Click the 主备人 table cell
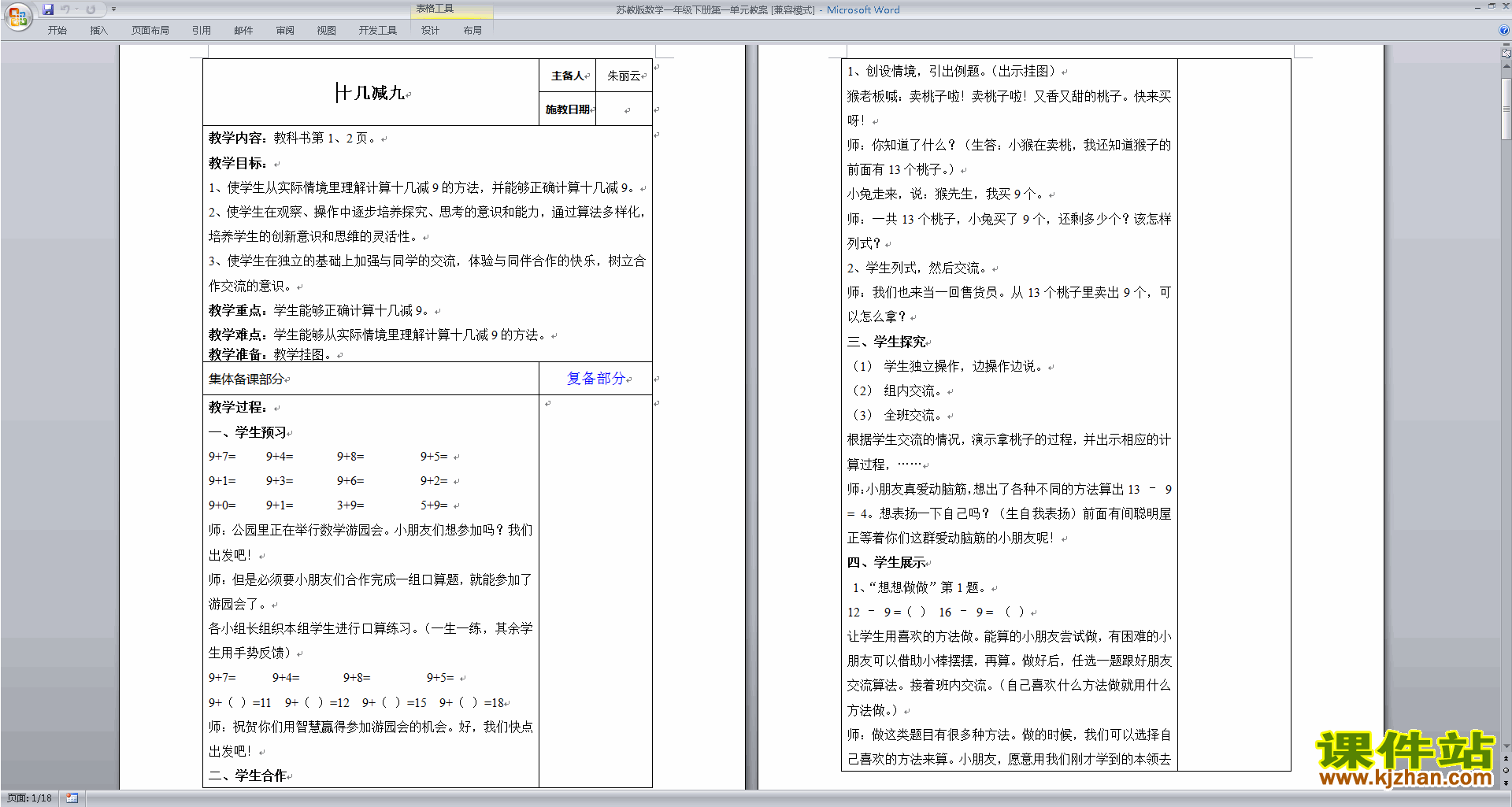The height and width of the screenshot is (807, 1512). click(567, 76)
